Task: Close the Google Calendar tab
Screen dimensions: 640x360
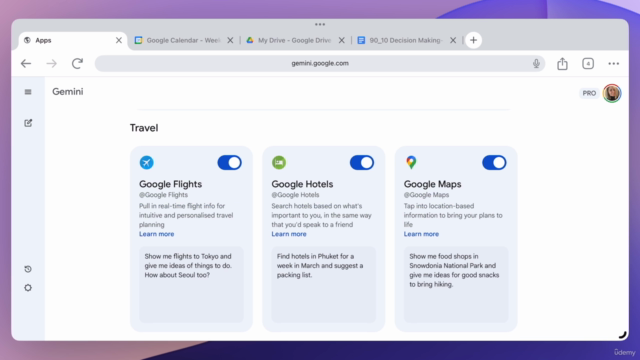Action: coord(230,40)
